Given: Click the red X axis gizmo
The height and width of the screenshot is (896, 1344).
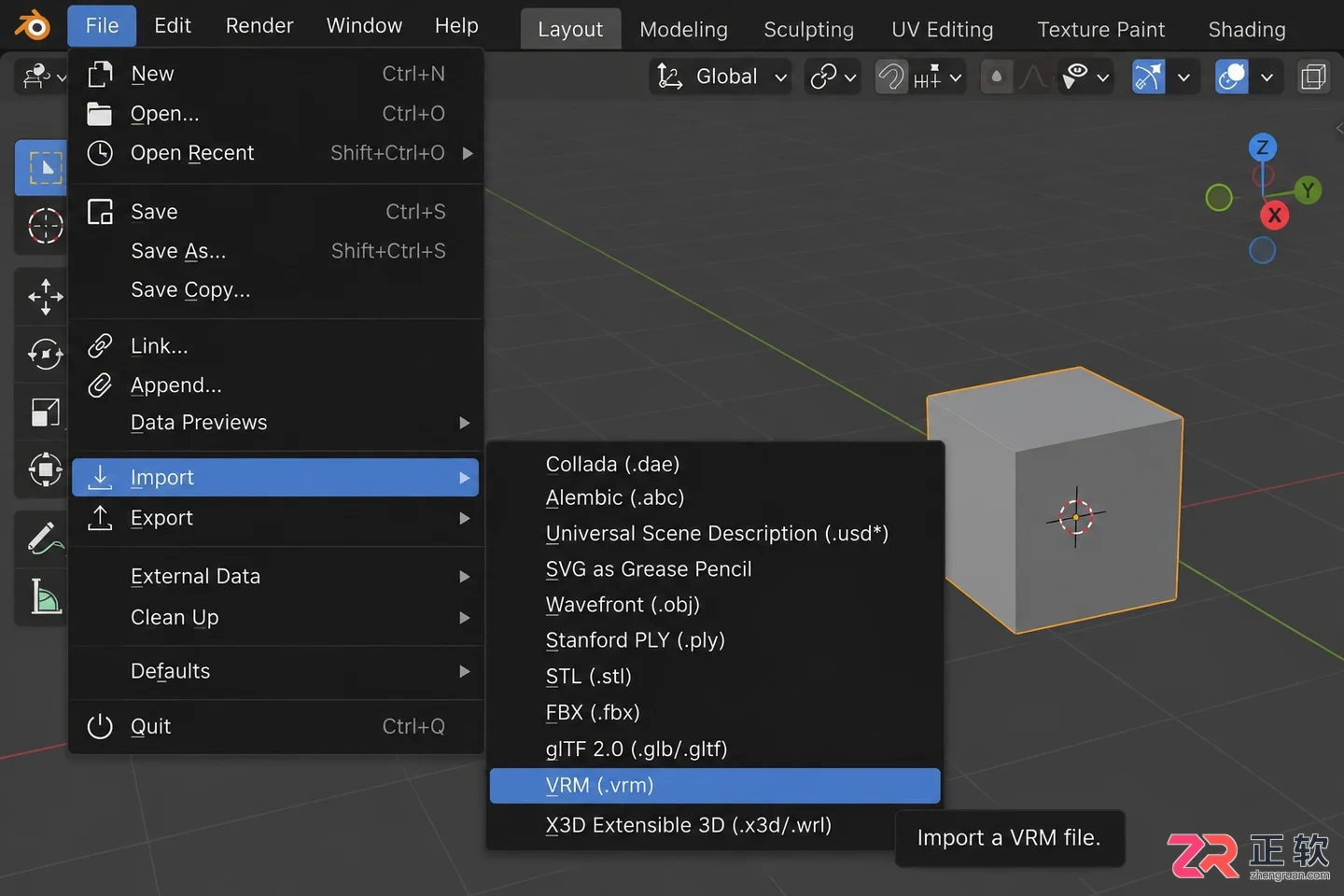Looking at the screenshot, I should point(1274,216).
